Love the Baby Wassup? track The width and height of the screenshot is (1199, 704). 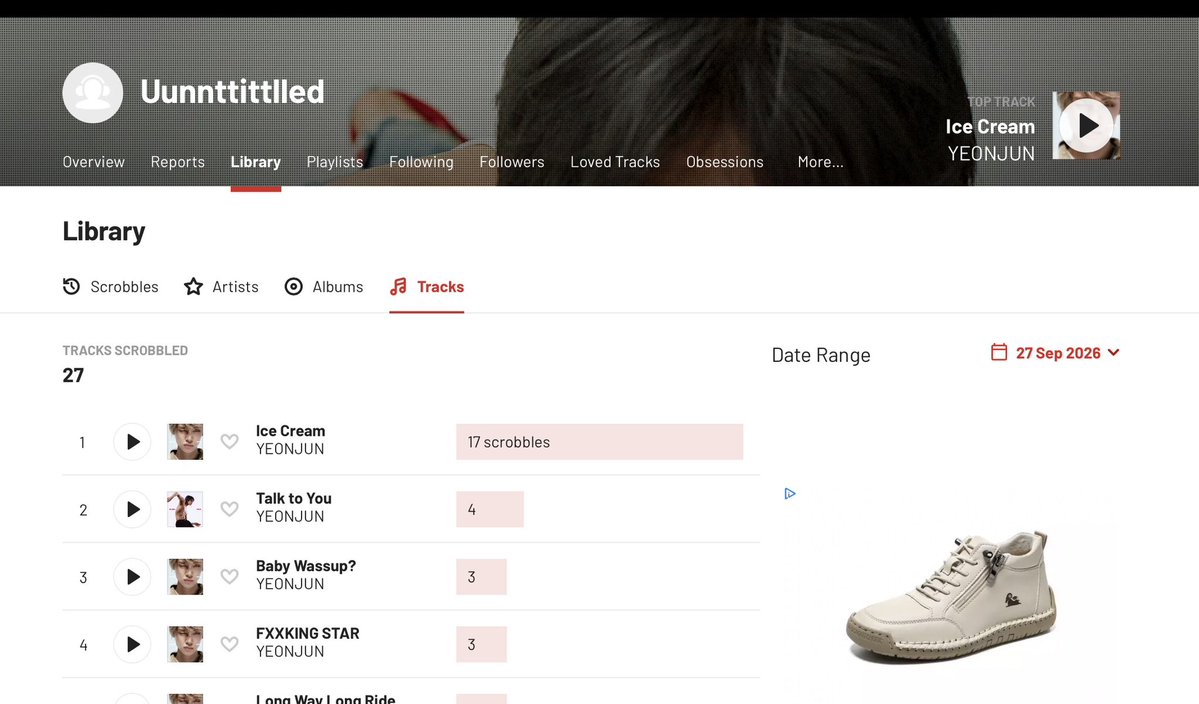click(x=229, y=577)
